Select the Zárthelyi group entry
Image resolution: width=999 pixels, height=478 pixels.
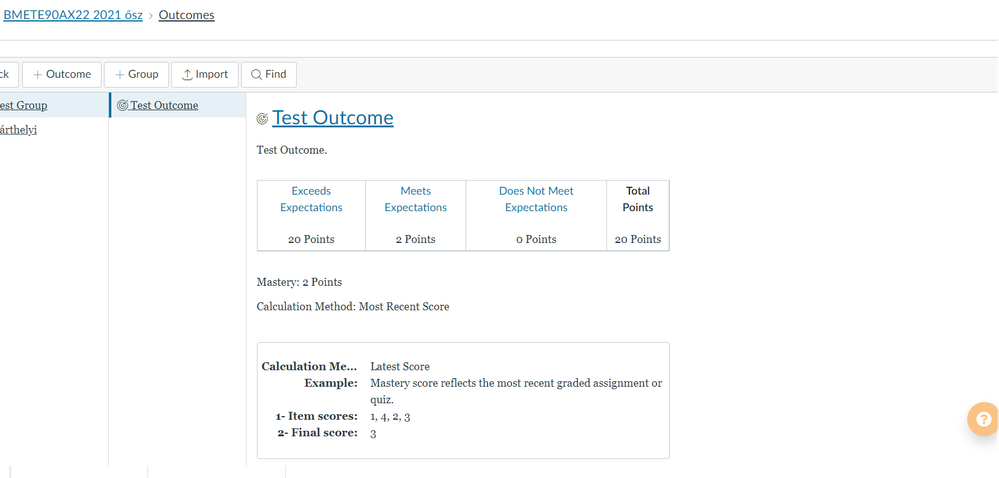tap(19, 130)
